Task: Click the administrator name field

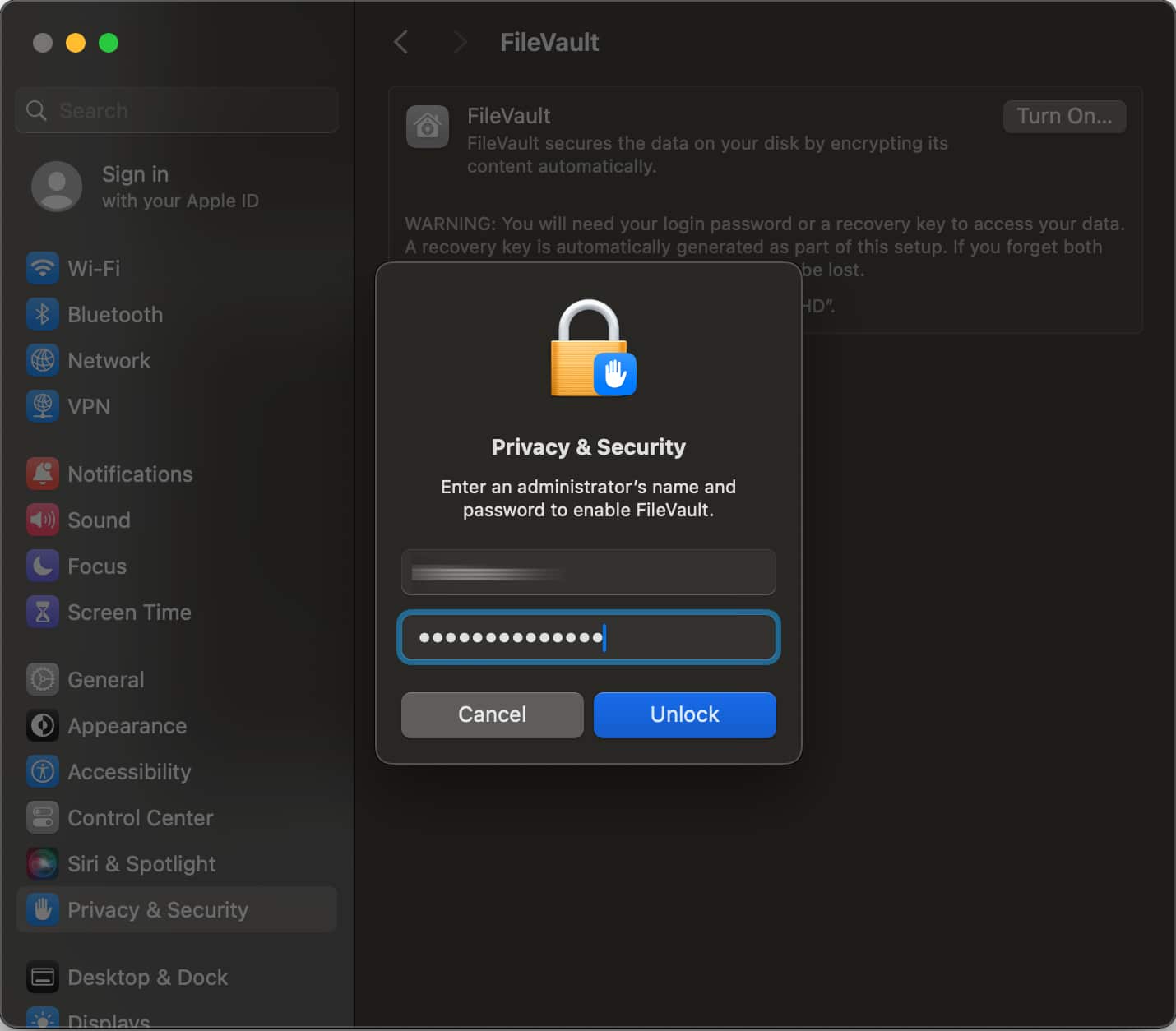Action: point(589,572)
